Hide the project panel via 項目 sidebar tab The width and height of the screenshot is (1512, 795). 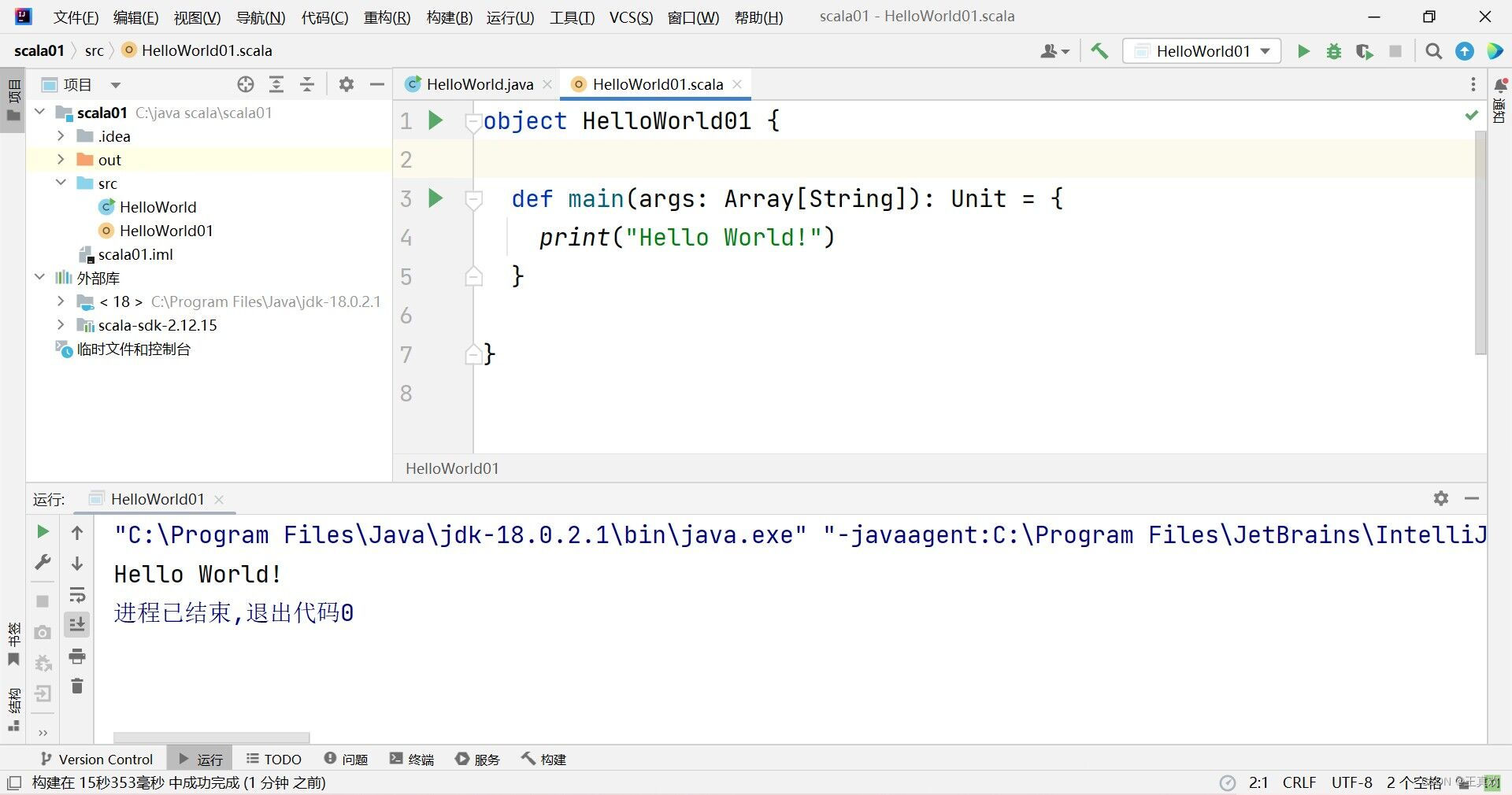click(x=13, y=94)
